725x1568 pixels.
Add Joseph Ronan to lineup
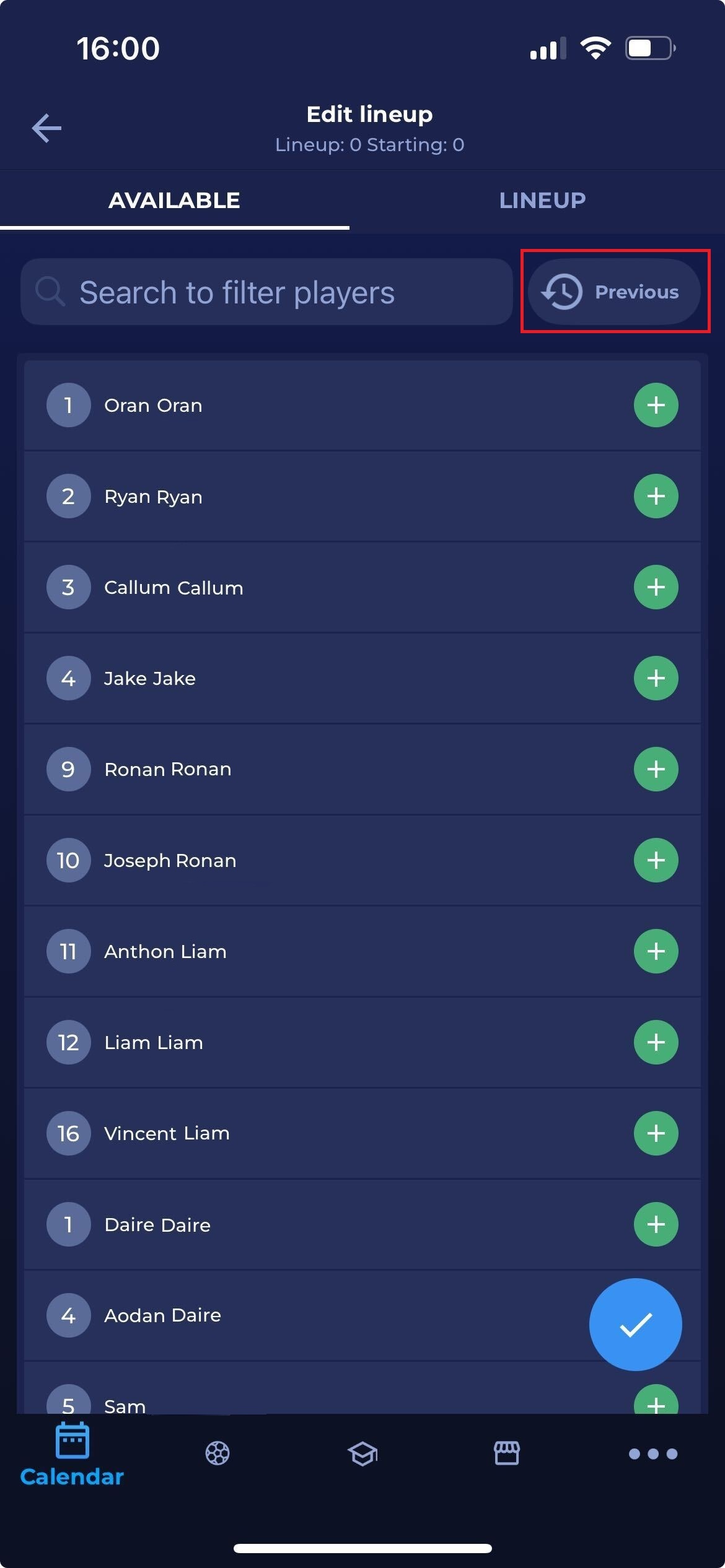[x=656, y=860]
